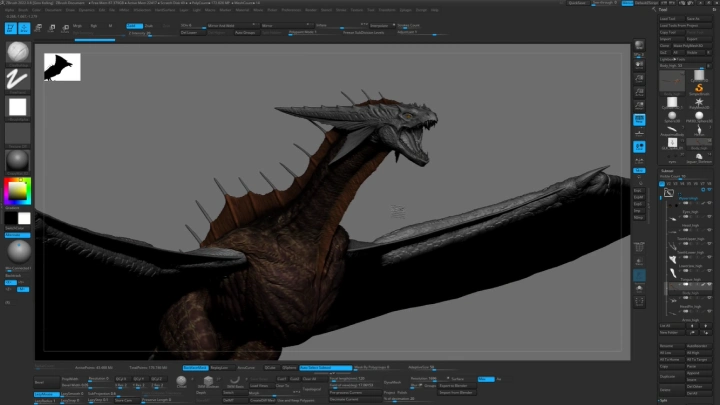Image resolution: width=720 pixels, height=405 pixels.
Task: Select the Cylinder3D tool thumbnail
Action: coord(699,75)
